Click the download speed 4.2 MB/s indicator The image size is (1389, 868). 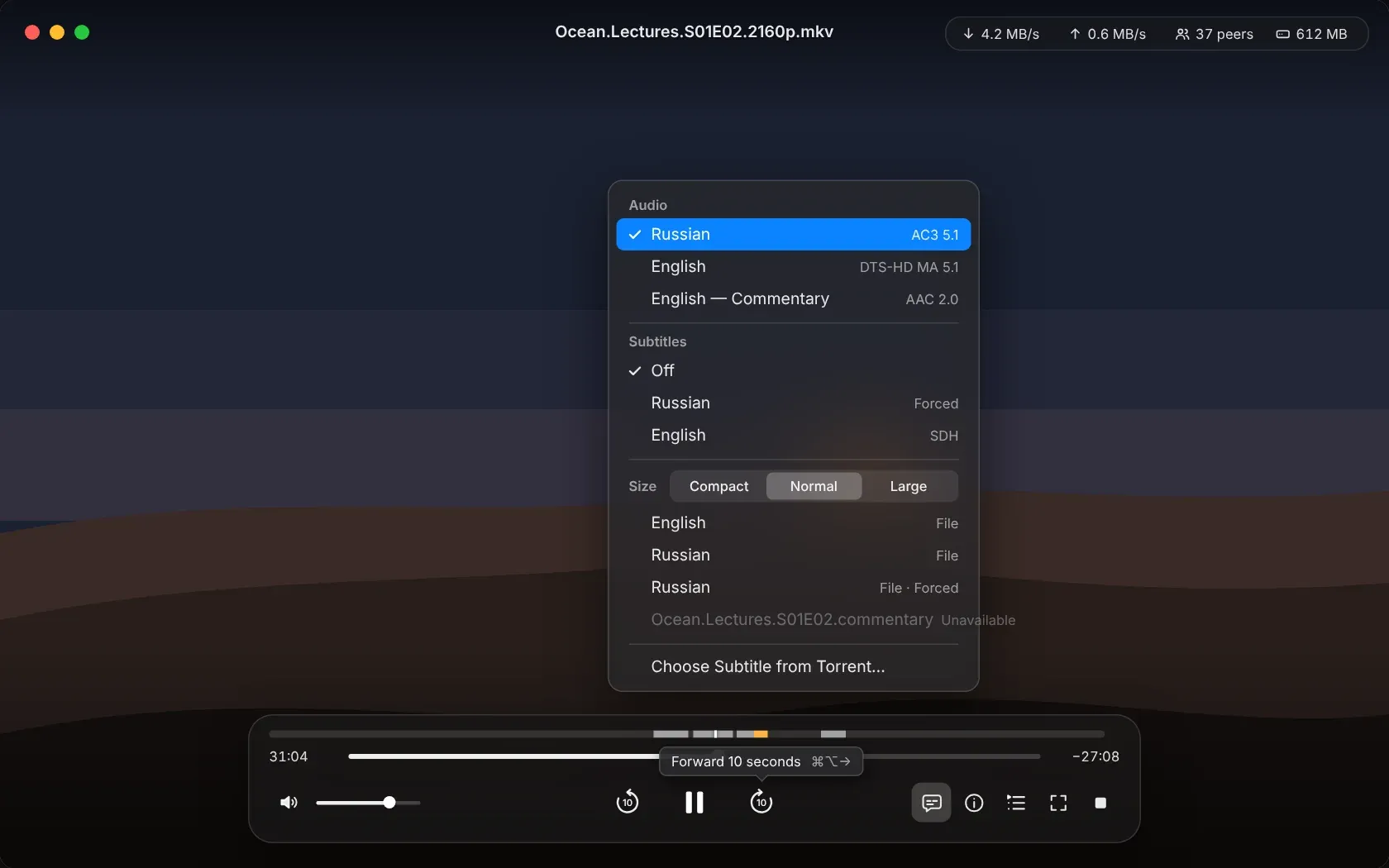click(x=1000, y=34)
